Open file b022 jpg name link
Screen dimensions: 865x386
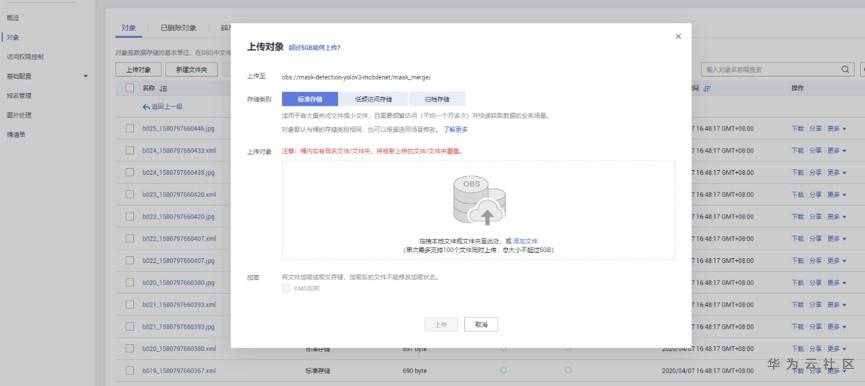click(178, 260)
